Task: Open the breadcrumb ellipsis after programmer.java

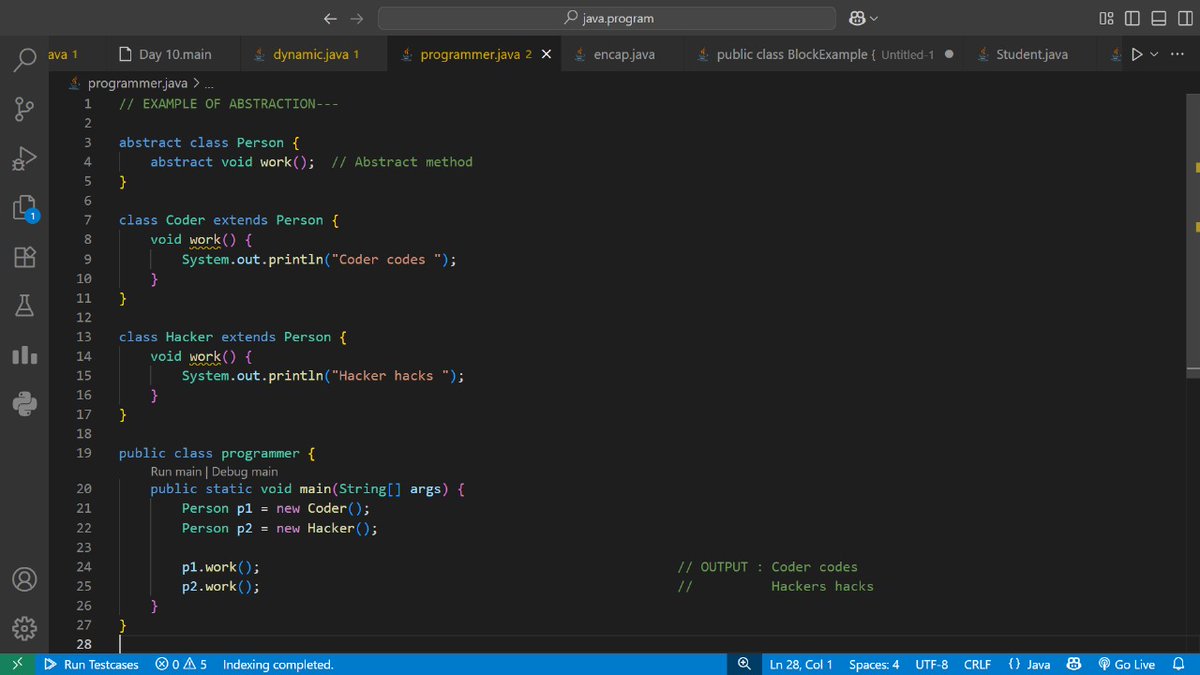Action: click(x=209, y=84)
